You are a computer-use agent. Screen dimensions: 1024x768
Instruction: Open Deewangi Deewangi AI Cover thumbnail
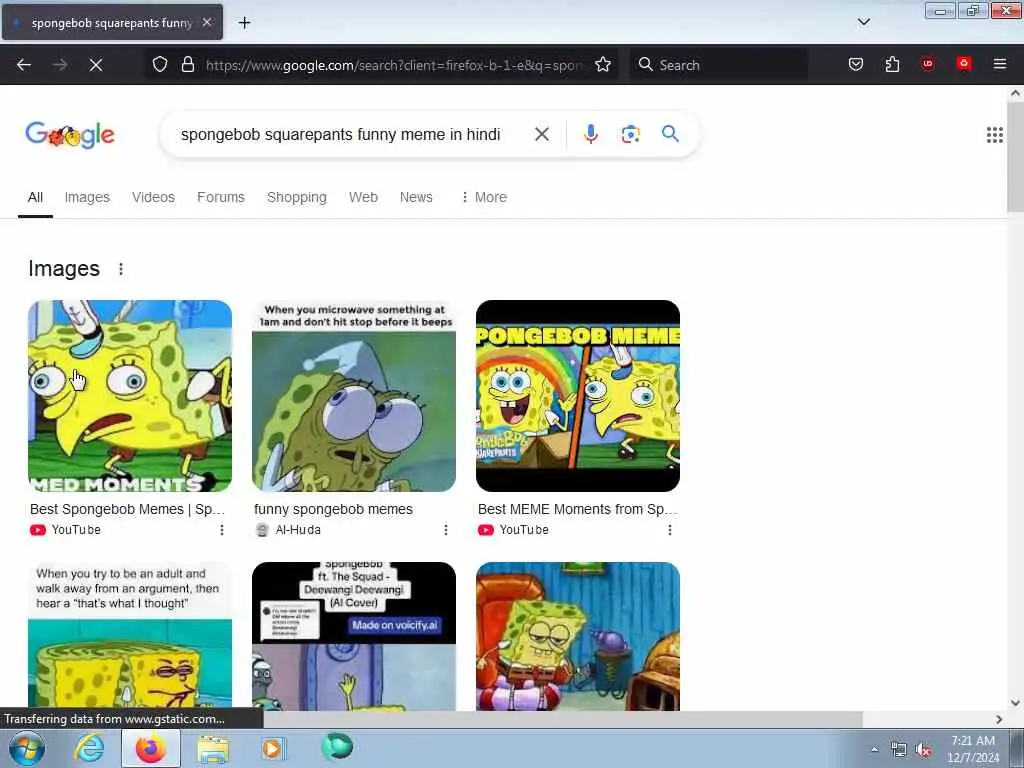[x=354, y=636]
